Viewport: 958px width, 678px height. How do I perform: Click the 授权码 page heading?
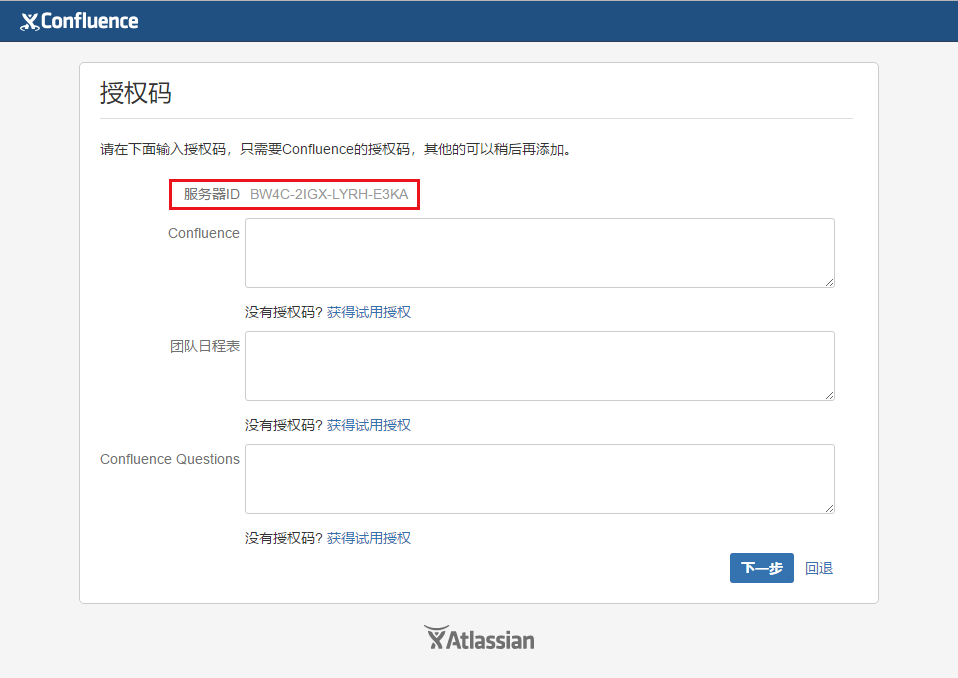coord(136,93)
